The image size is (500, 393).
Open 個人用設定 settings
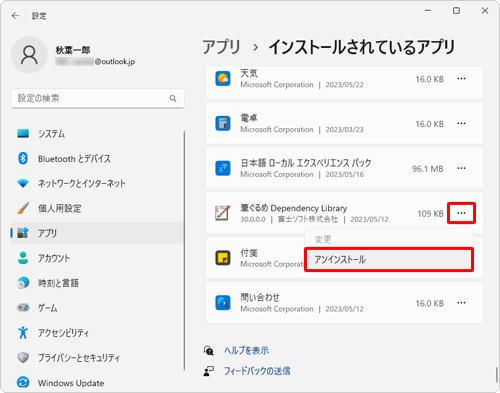97,208
